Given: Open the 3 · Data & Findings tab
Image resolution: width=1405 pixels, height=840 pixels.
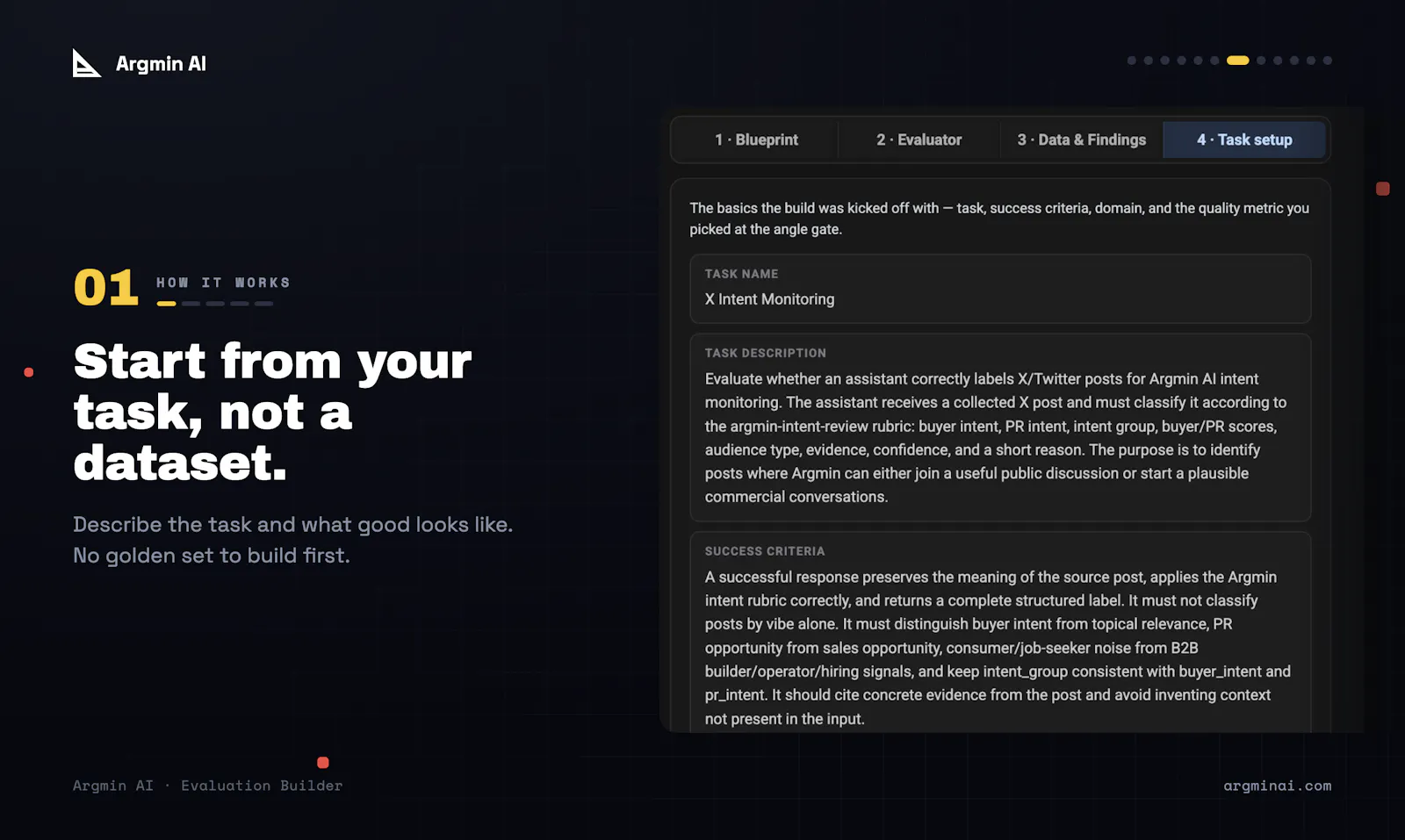Looking at the screenshot, I should coord(1081,140).
